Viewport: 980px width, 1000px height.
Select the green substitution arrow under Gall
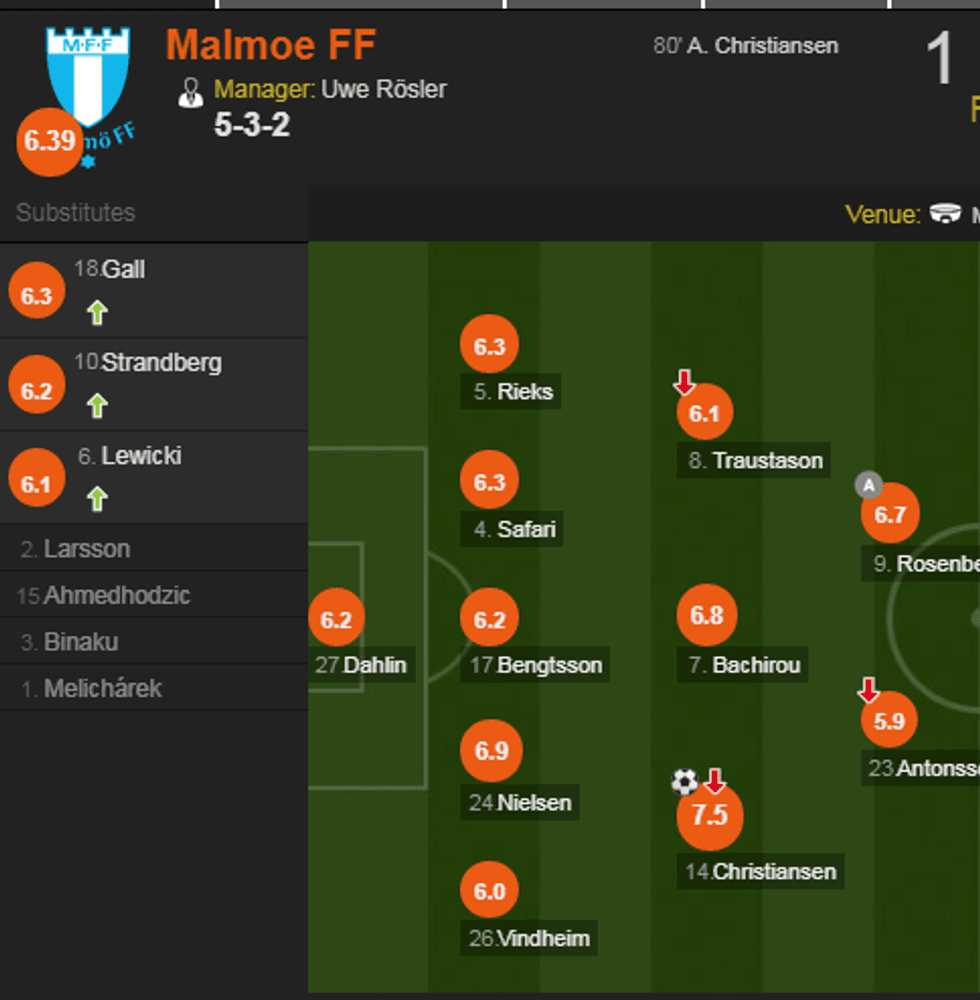(96, 312)
